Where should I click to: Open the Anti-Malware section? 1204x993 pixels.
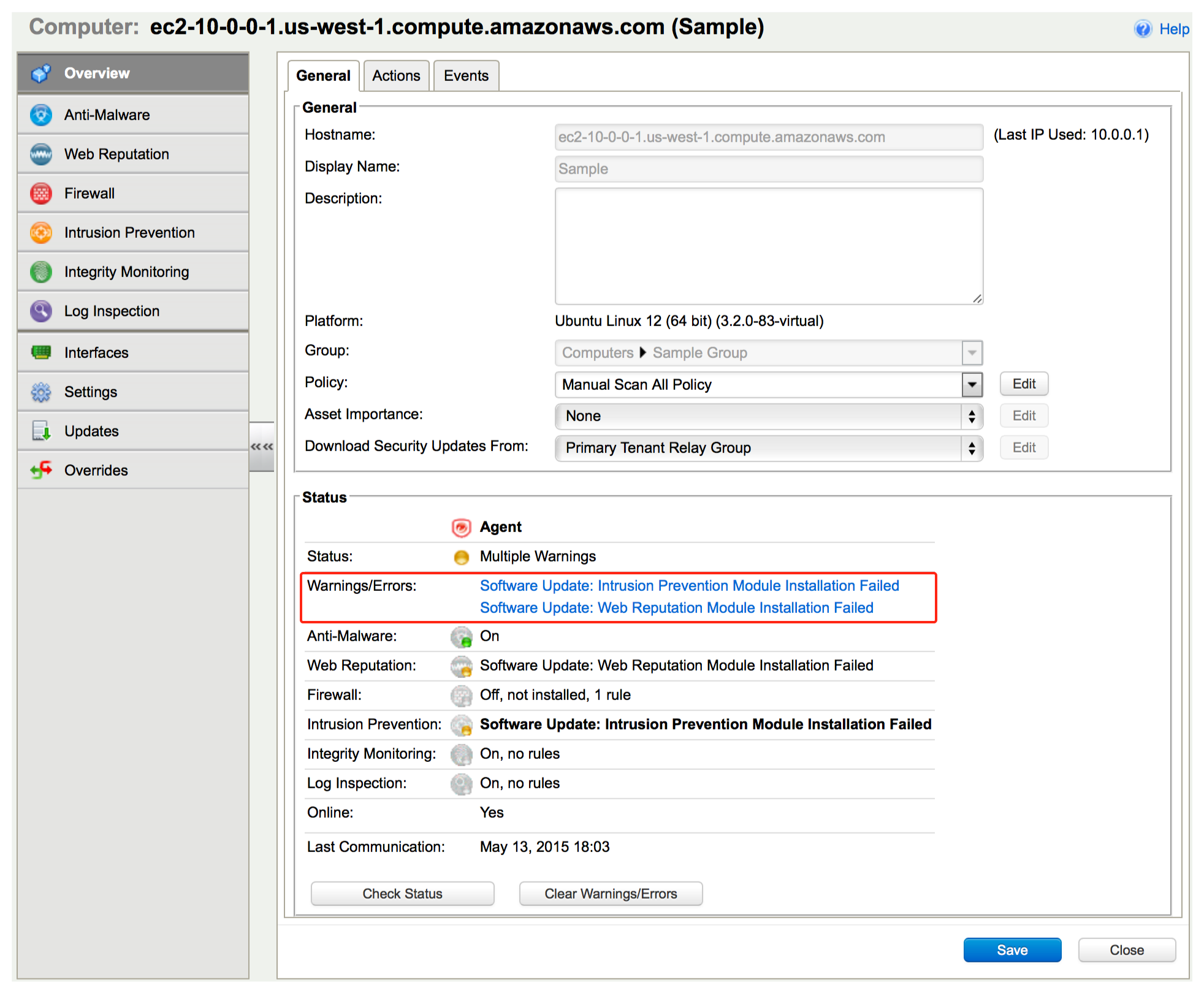tap(133, 115)
